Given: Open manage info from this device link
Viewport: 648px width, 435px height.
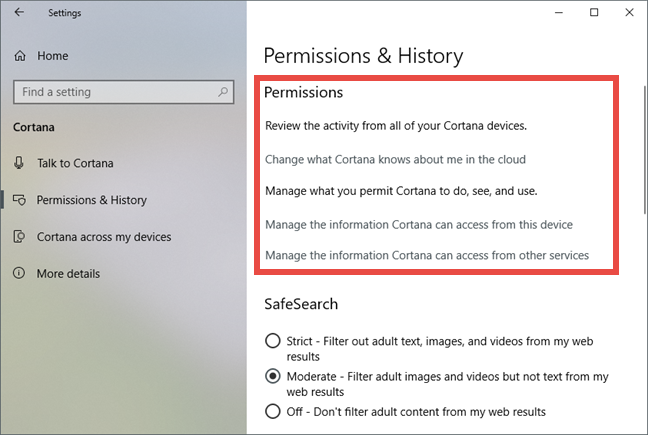Looking at the screenshot, I should [x=419, y=225].
